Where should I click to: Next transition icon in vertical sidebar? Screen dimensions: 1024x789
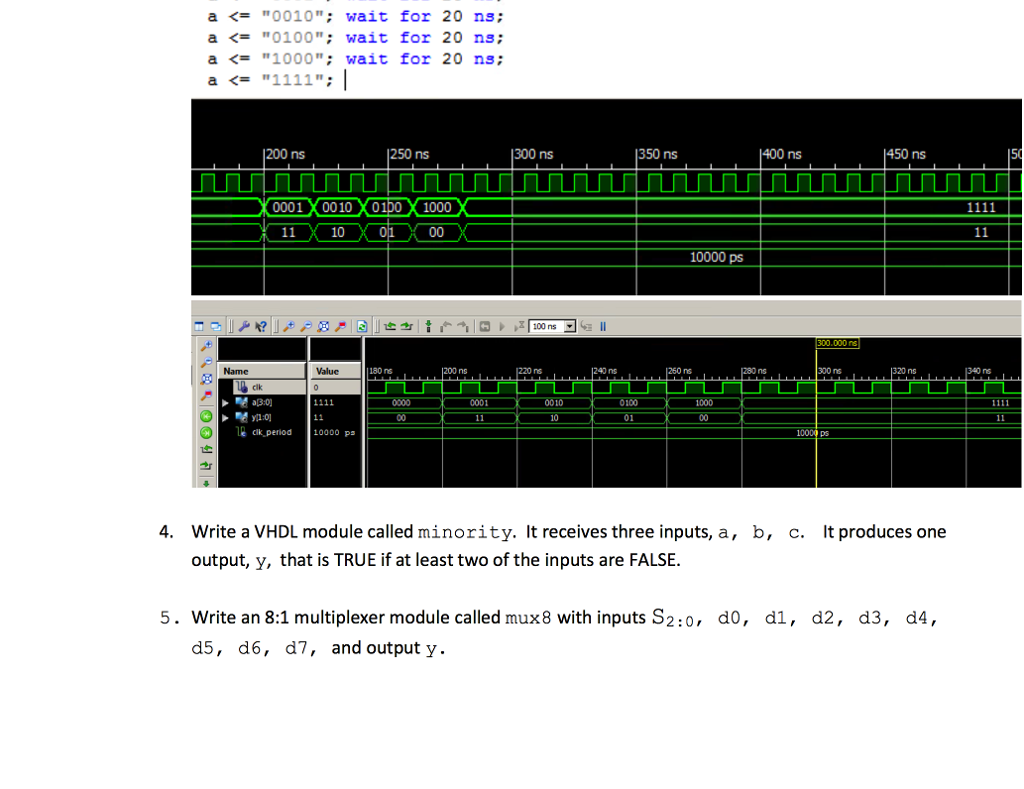tap(206, 466)
